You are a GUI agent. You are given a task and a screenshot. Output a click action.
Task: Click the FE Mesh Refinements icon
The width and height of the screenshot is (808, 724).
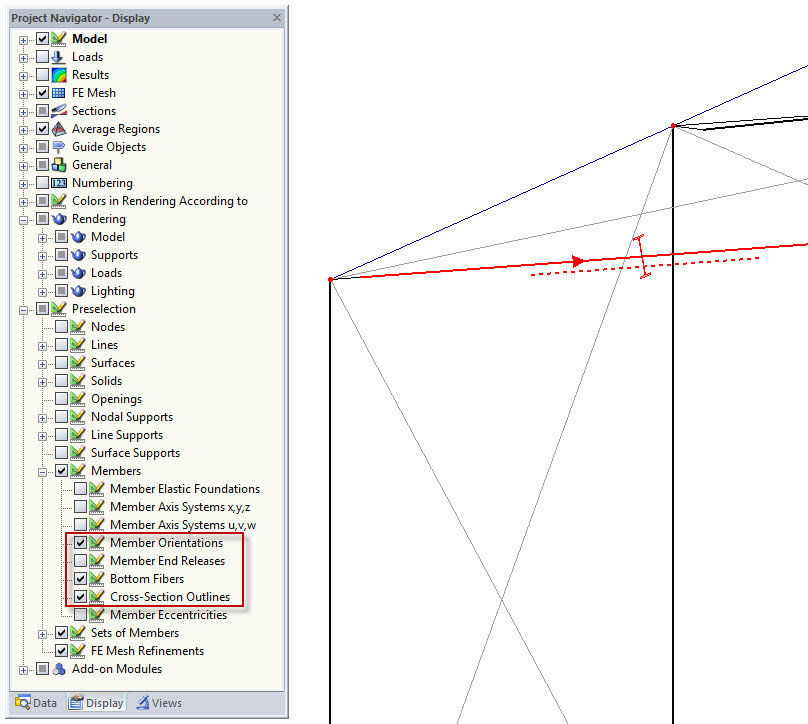(x=78, y=651)
